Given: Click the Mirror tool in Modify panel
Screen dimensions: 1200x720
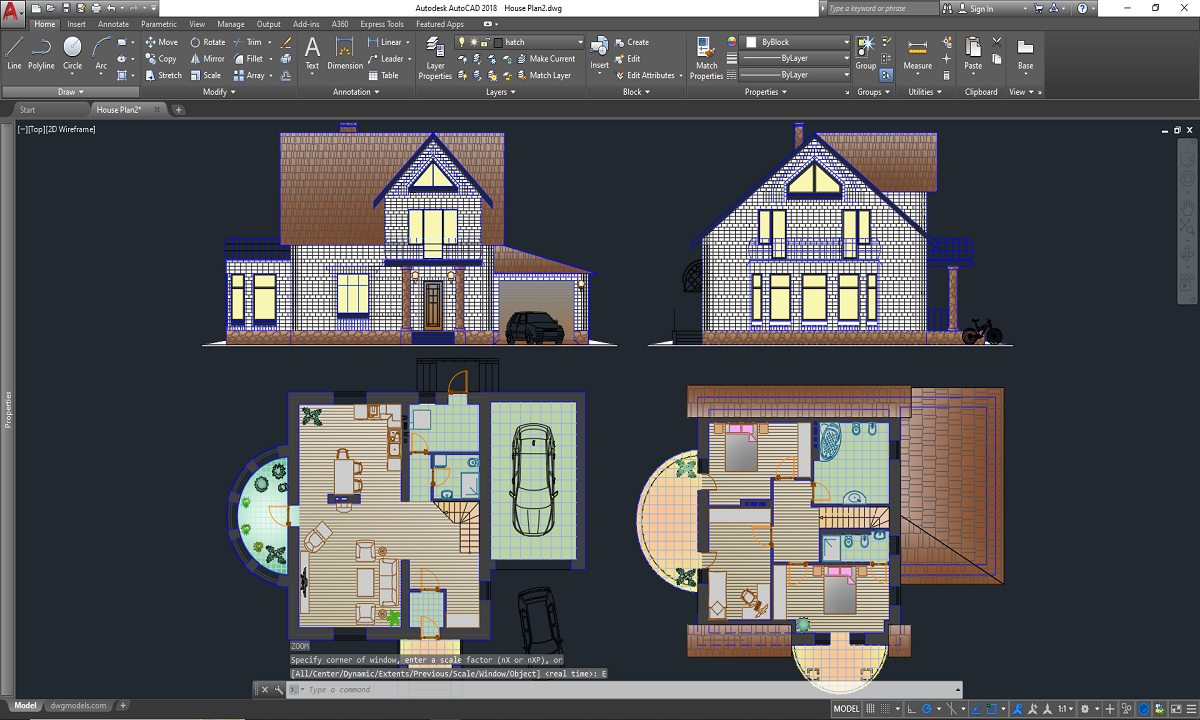Looking at the screenshot, I should click(208, 59).
